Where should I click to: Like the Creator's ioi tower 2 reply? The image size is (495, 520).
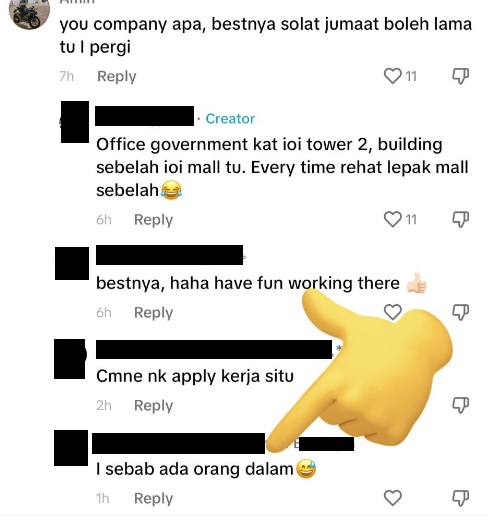tap(393, 219)
